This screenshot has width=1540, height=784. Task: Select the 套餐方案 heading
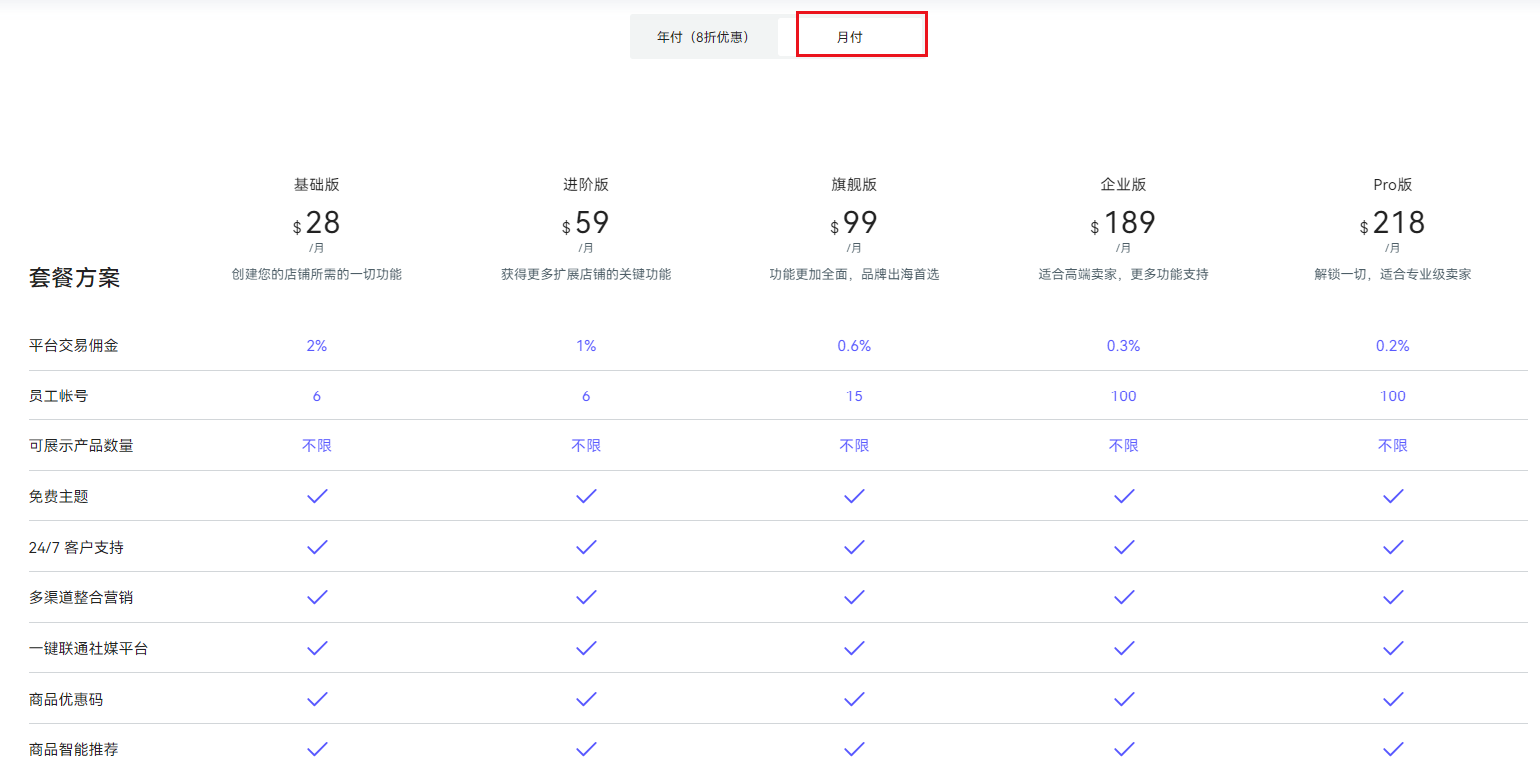click(x=75, y=277)
